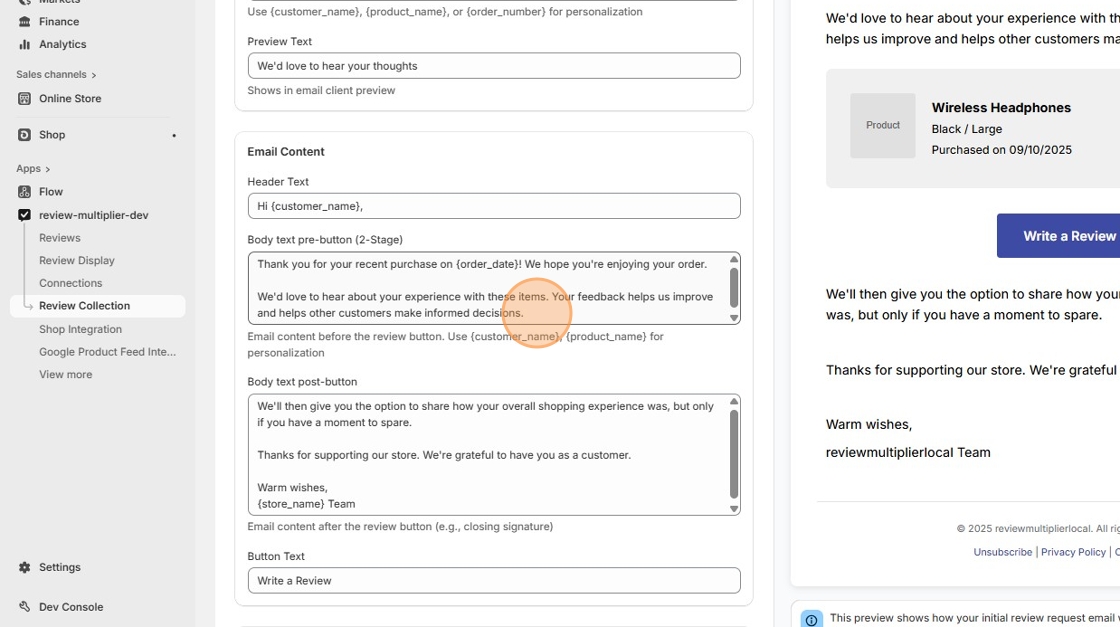Click the Settings gear icon
Viewport: 1120px width, 627px height.
pos(24,567)
